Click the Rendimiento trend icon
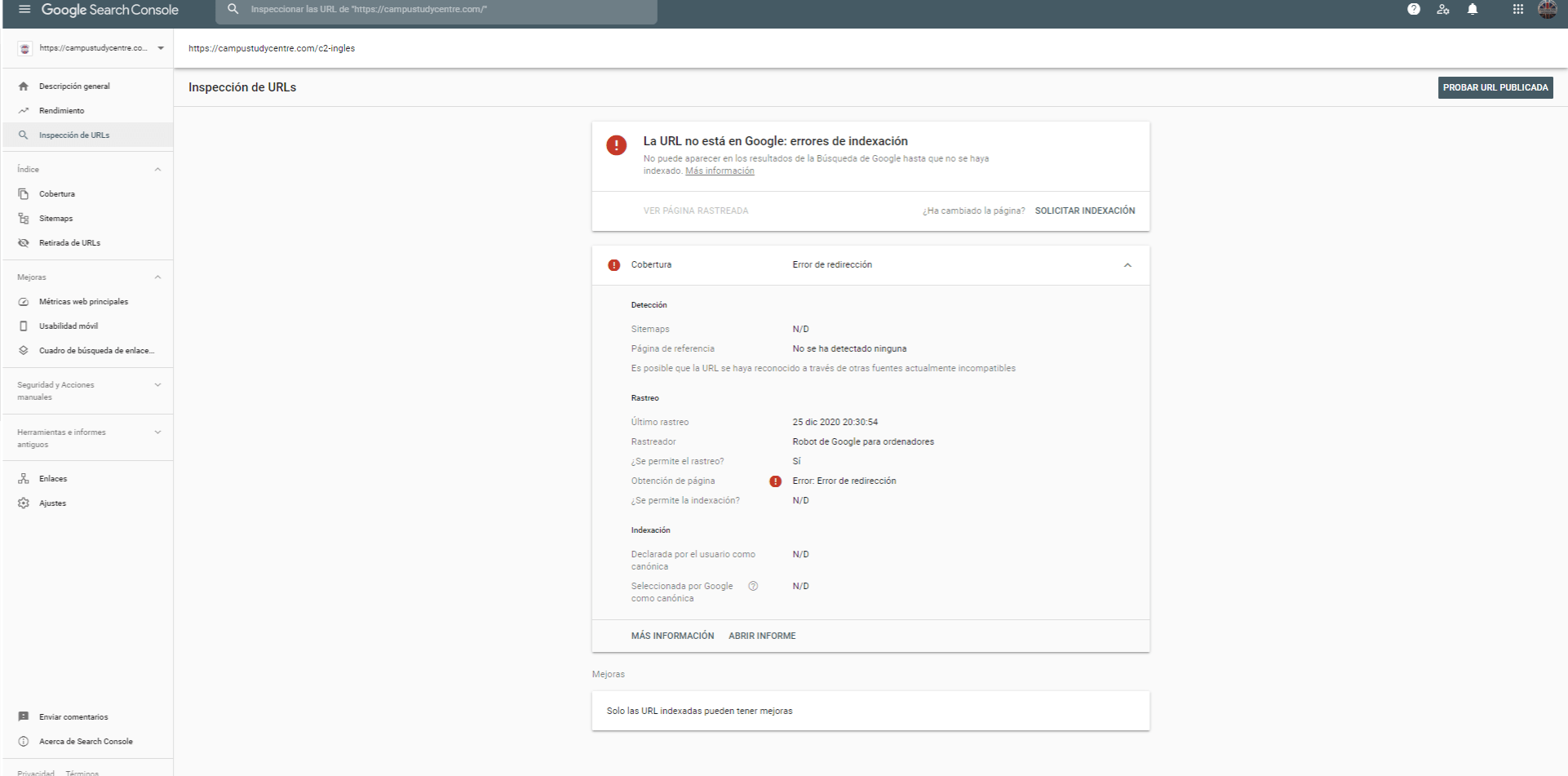1568x776 pixels. [24, 111]
